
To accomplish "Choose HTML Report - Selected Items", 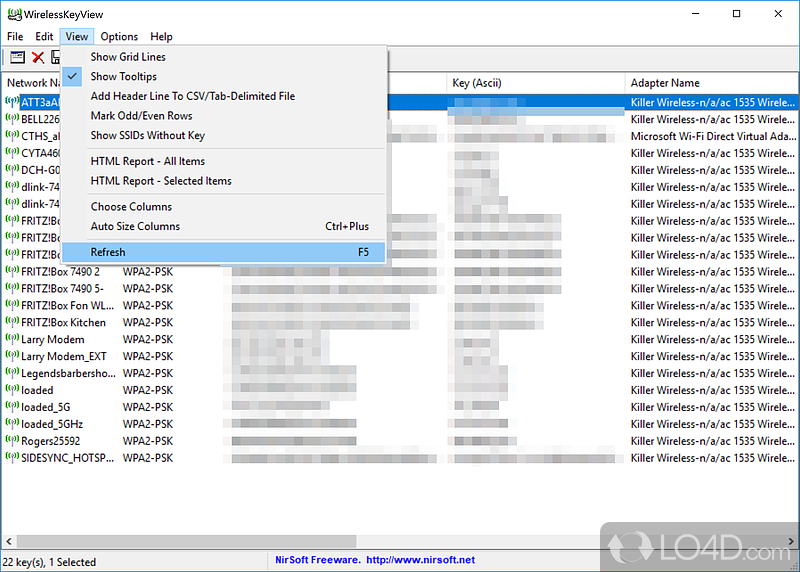I will [x=223, y=181].
